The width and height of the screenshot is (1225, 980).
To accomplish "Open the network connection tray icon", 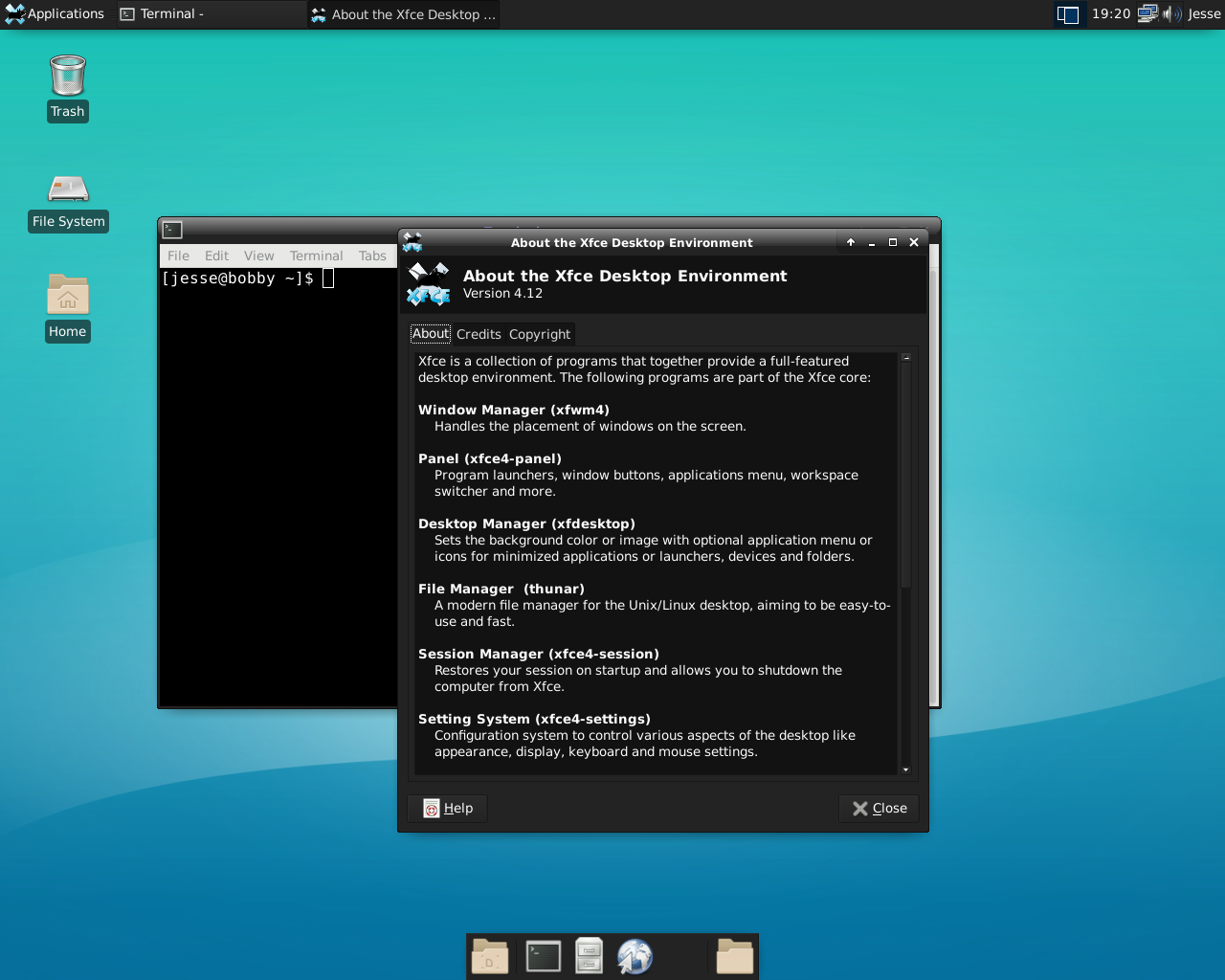I will tap(1147, 14).
